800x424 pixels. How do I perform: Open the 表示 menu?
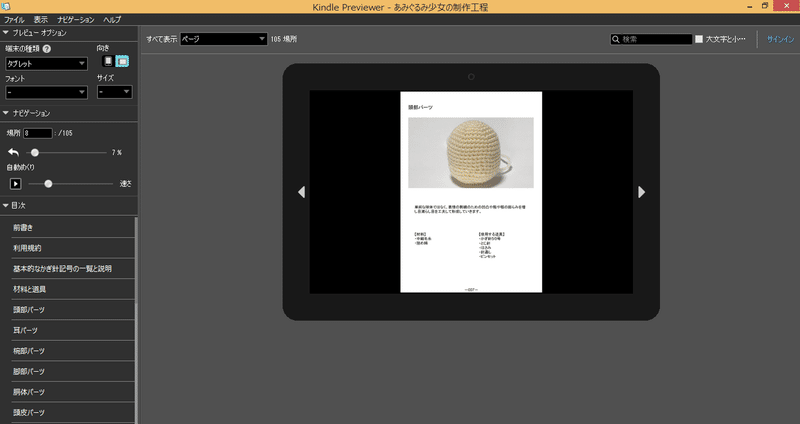pos(41,19)
